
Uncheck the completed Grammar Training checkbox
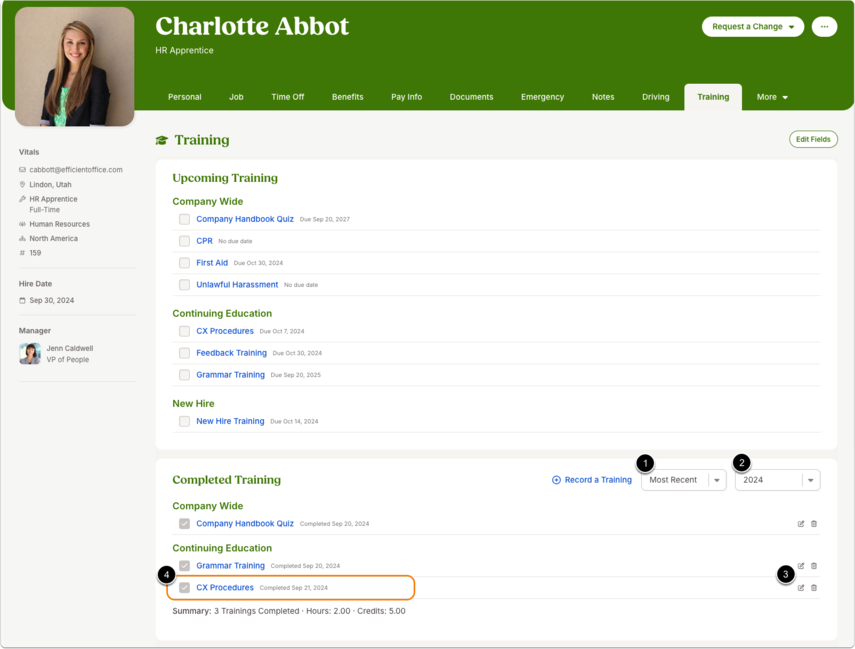coord(184,566)
